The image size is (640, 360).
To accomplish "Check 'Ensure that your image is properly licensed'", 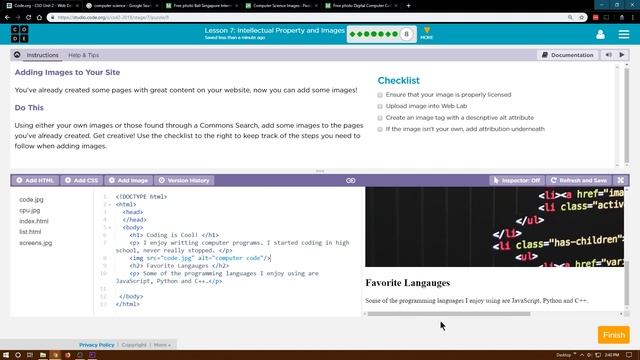I will (380, 95).
